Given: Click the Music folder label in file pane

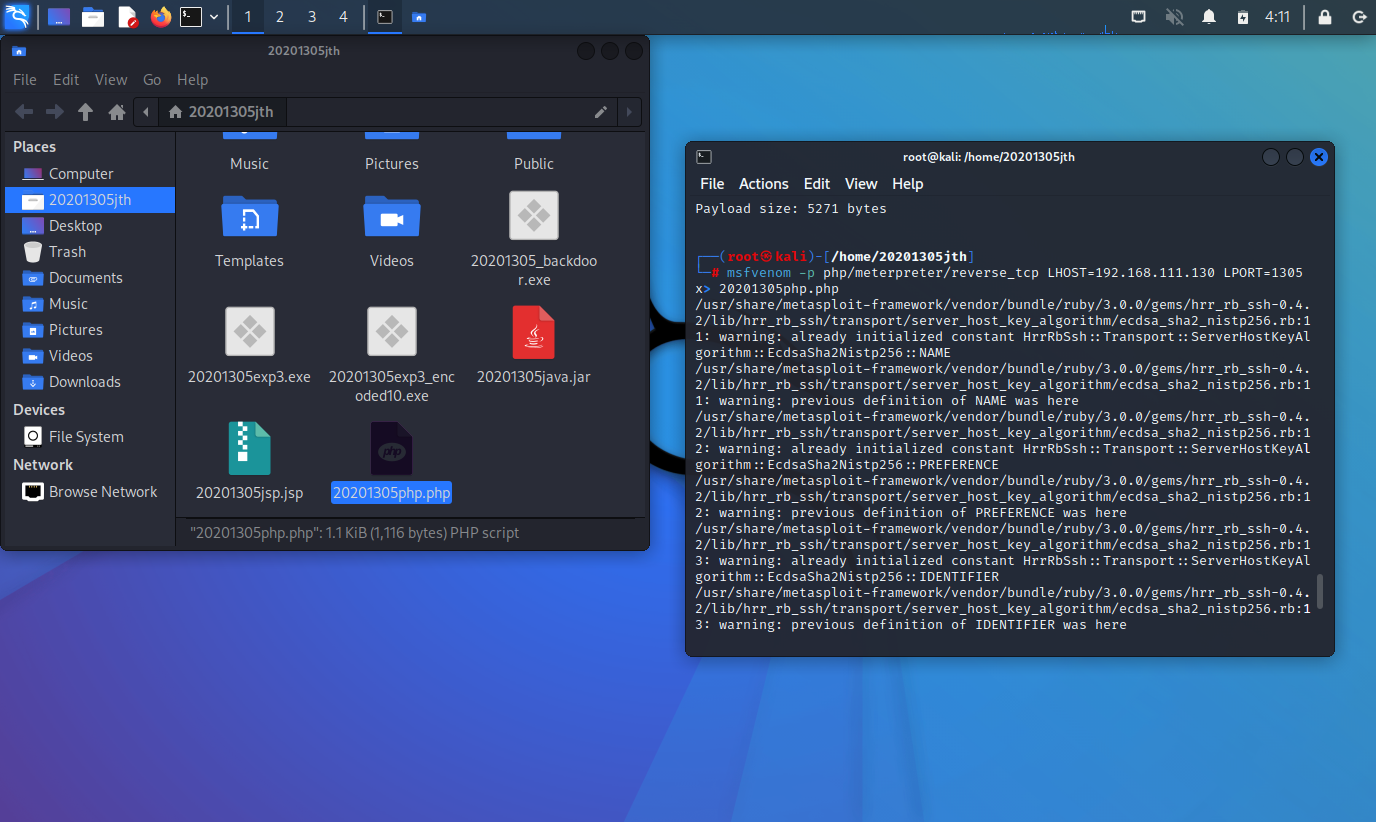Looking at the screenshot, I should (250, 164).
